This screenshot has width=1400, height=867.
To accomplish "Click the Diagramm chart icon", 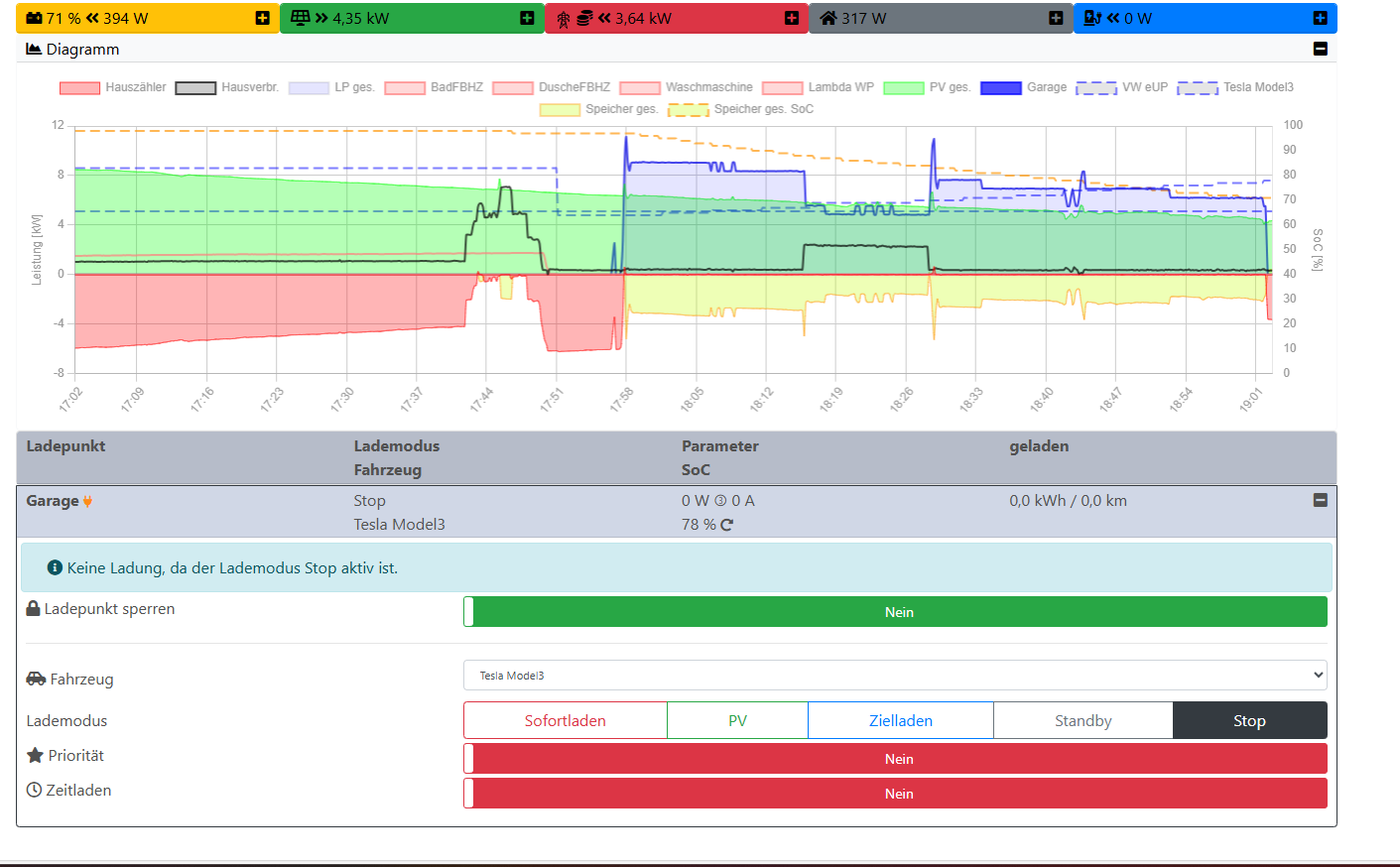I will (x=34, y=49).
